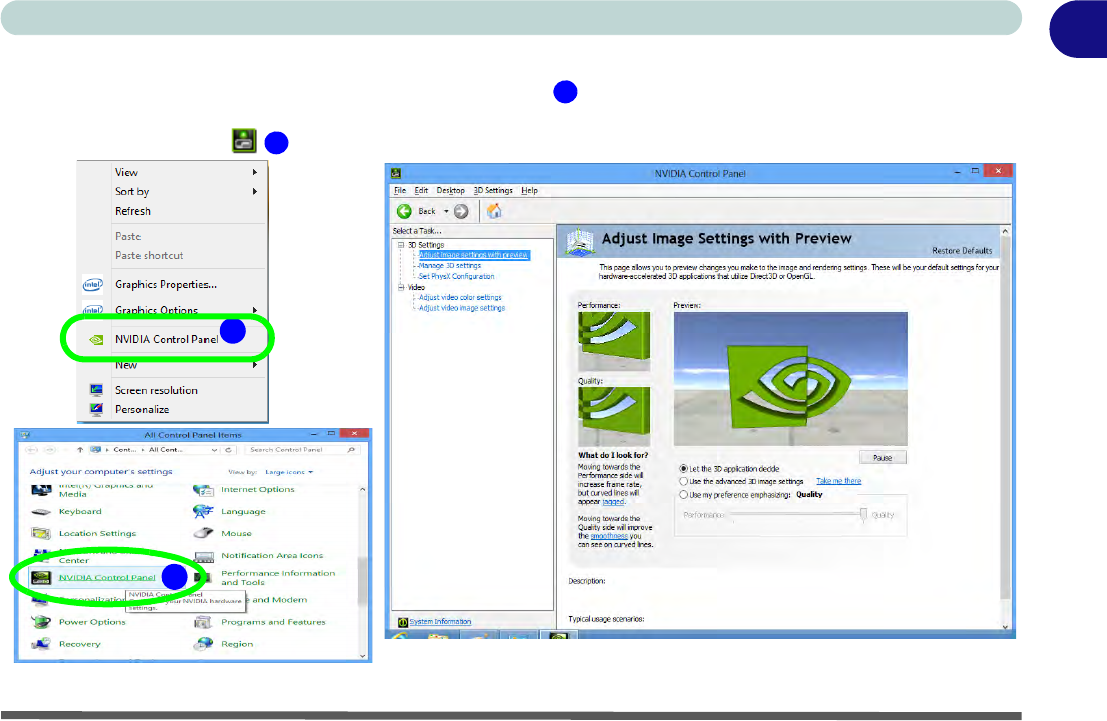Collapse the 3D Settings tree node
The height and width of the screenshot is (721, 1107).
coord(400,245)
